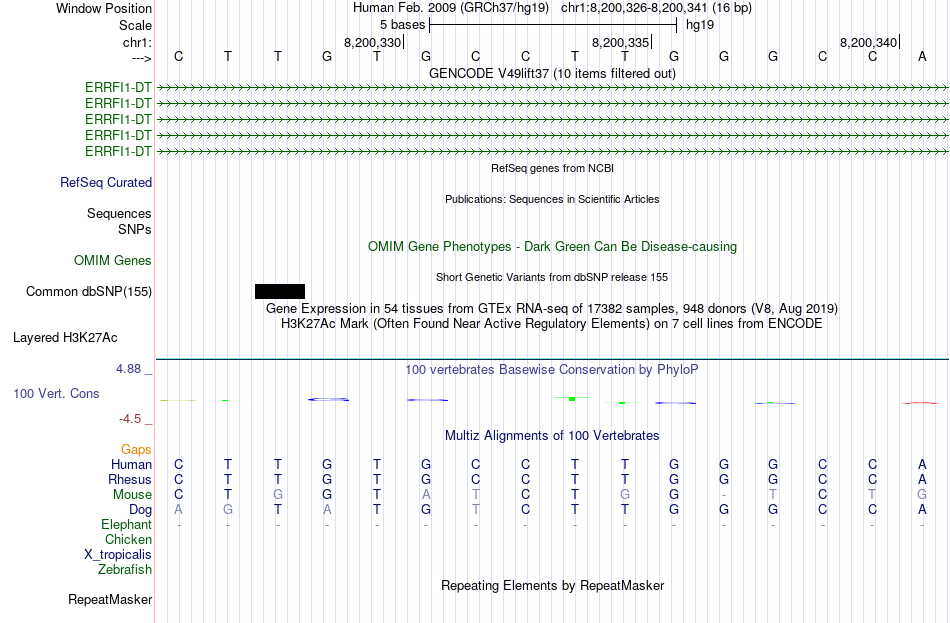Click the 8,200,335 ruler coordinate
The image size is (950, 623).
(620, 42)
